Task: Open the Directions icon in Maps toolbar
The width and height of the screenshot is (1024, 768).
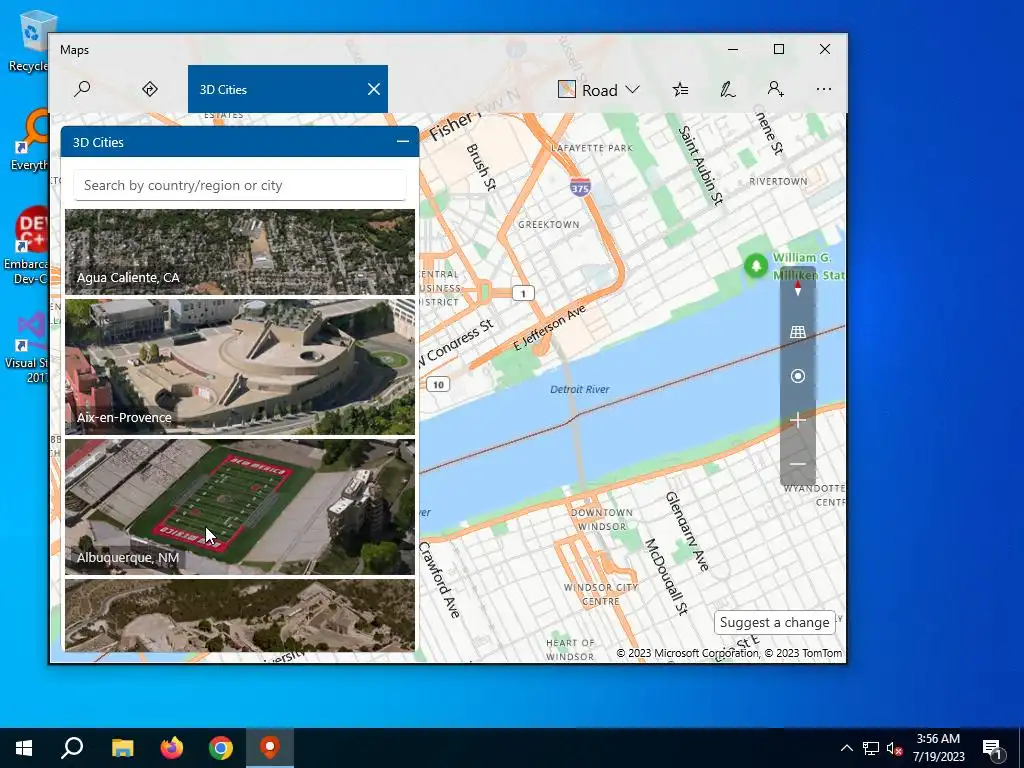Action: [x=150, y=89]
